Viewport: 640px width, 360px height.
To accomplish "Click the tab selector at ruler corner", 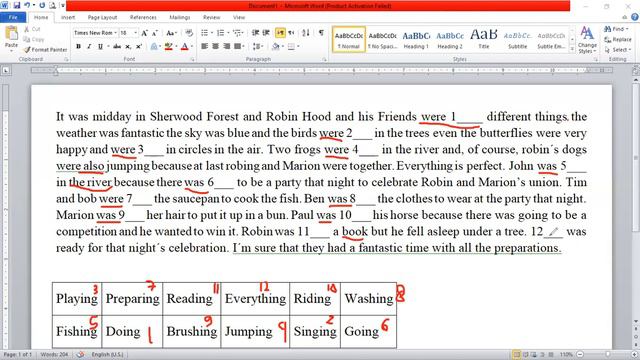I will pyautogui.click(x=6, y=71).
